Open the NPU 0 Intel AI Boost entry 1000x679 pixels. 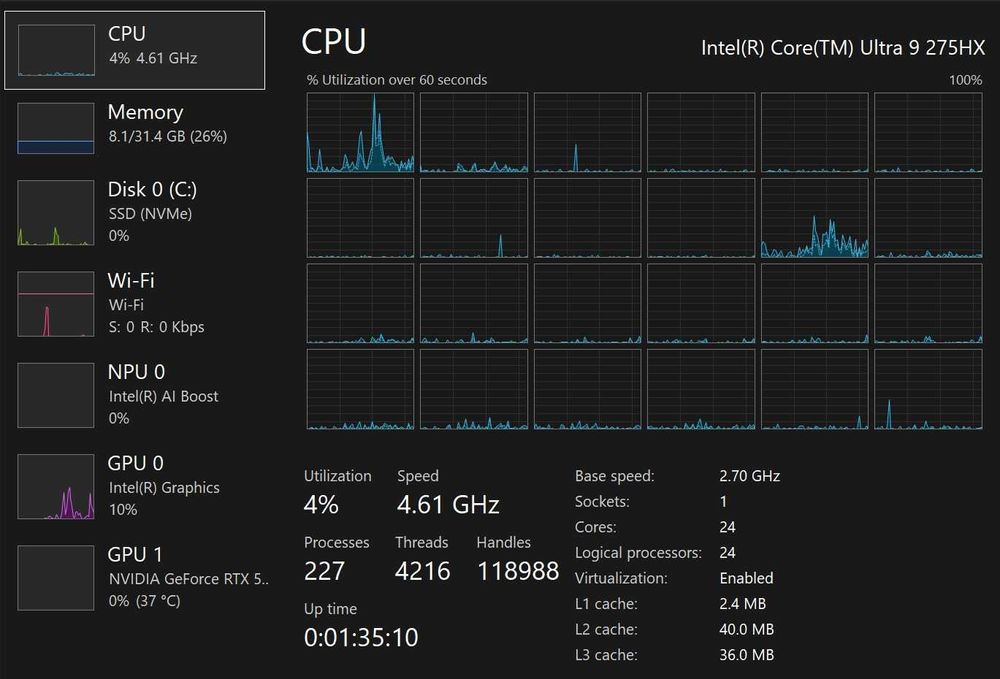coord(162,395)
